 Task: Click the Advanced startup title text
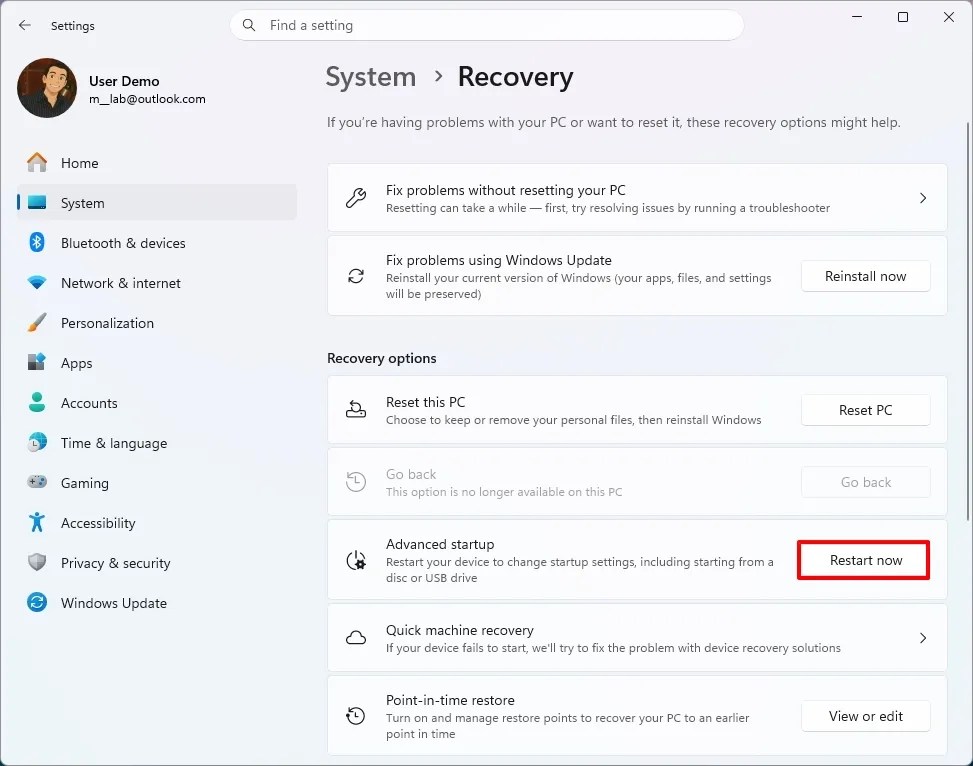440,544
